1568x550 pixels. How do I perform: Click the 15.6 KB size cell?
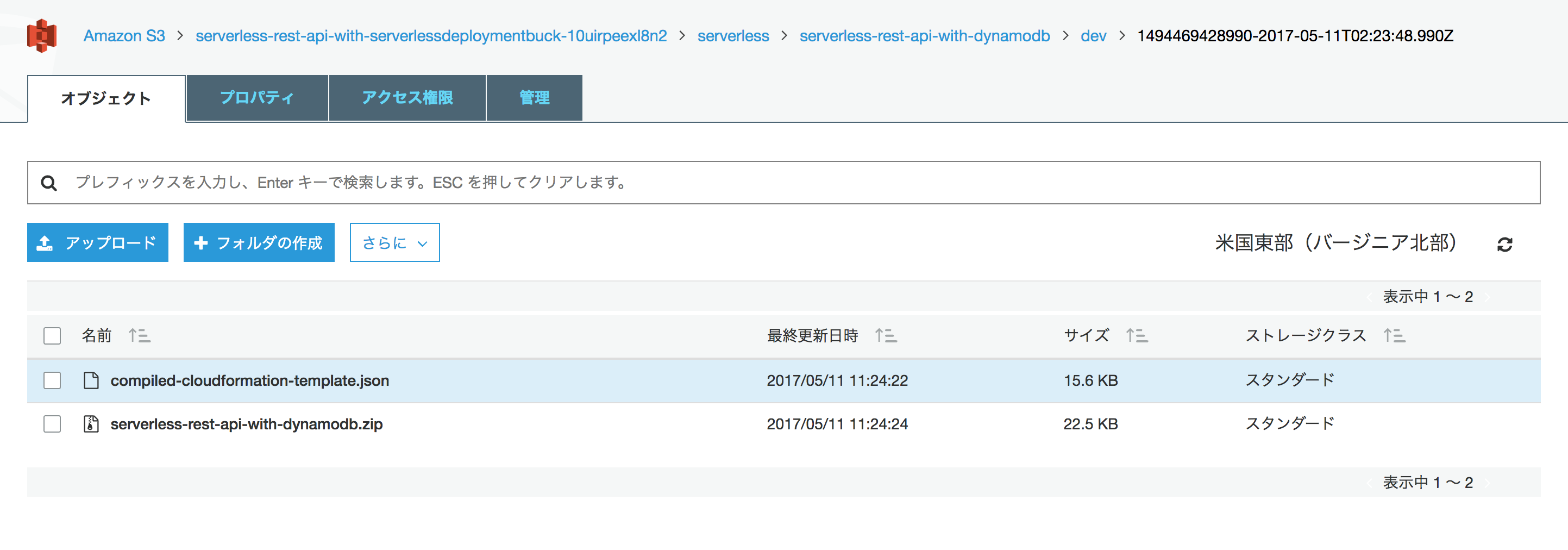pos(1091,380)
